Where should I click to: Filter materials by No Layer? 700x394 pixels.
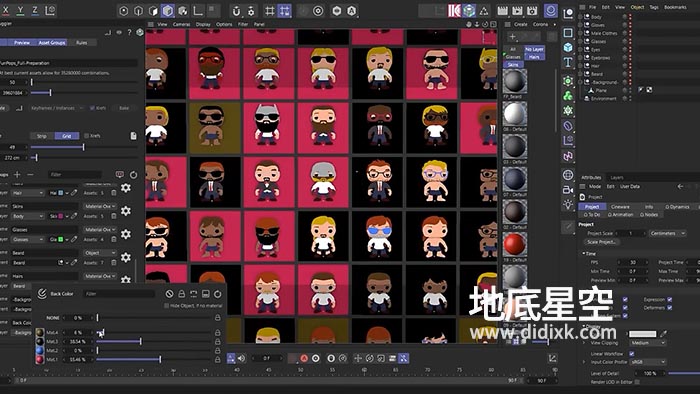534,49
